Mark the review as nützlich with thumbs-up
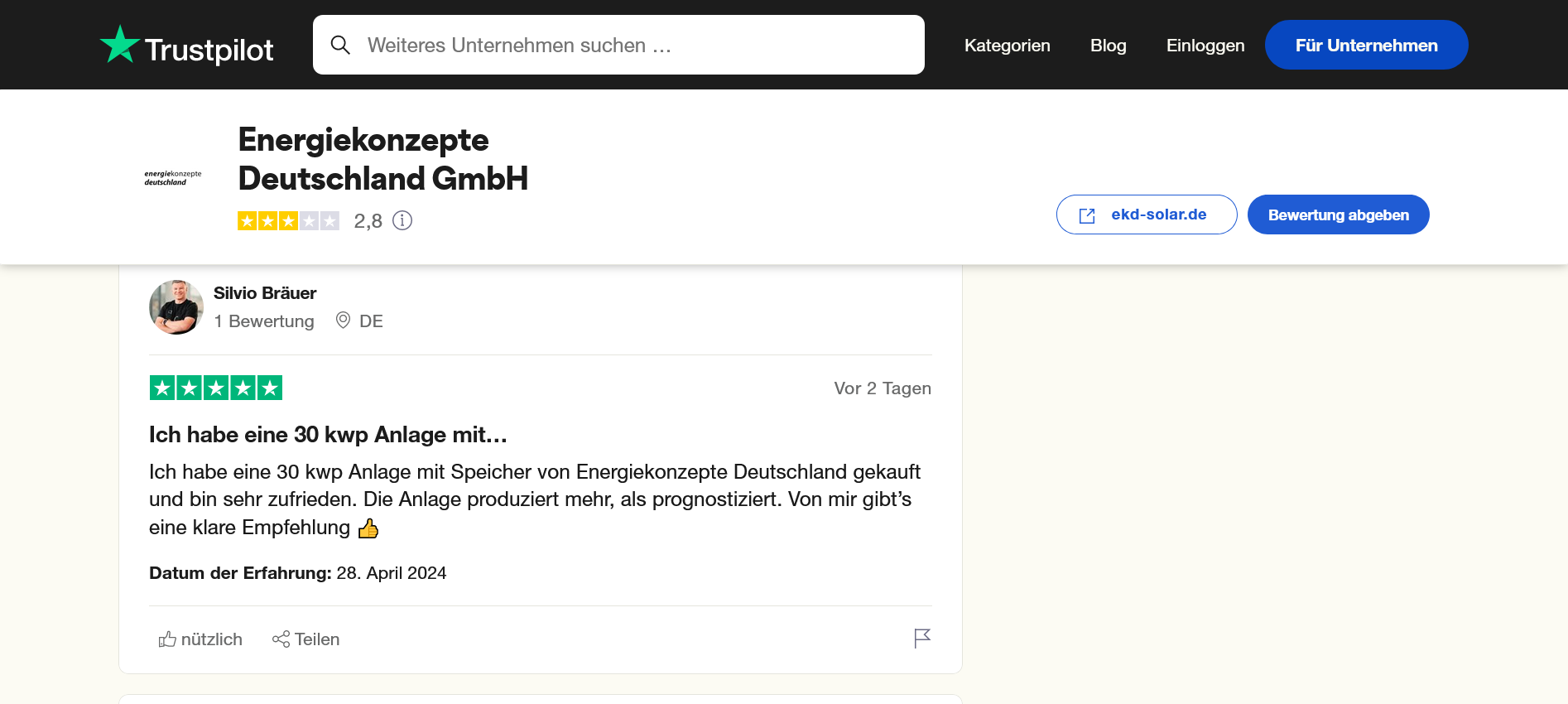This screenshot has height=704, width=1568. pyautogui.click(x=168, y=639)
